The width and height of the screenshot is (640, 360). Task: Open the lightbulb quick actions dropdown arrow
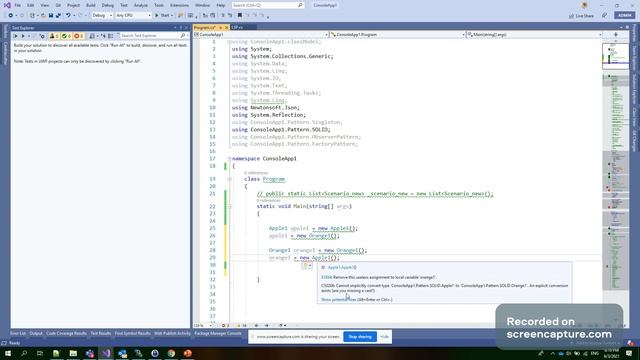pyautogui.click(x=310, y=266)
